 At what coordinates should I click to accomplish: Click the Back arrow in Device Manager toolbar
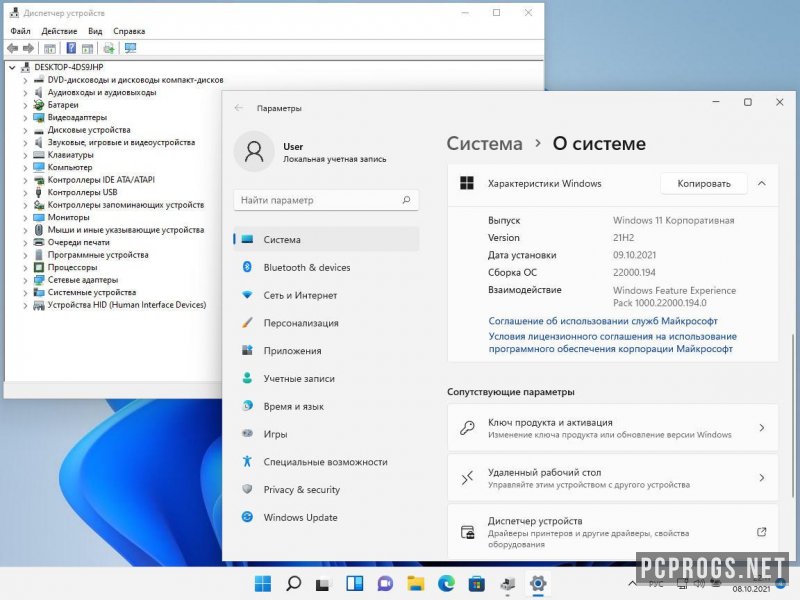tap(13, 48)
